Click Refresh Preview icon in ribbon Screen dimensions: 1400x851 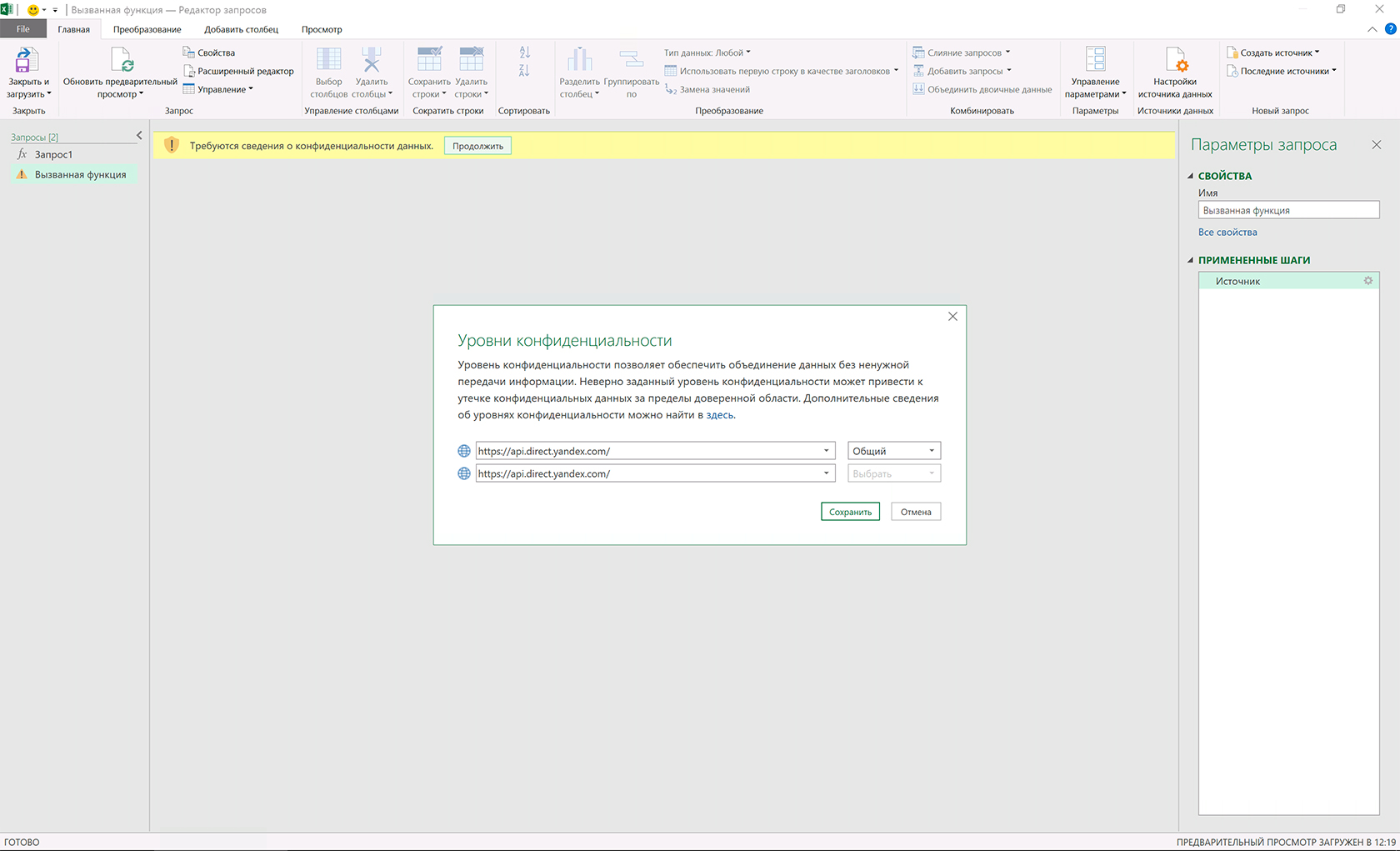point(121,60)
